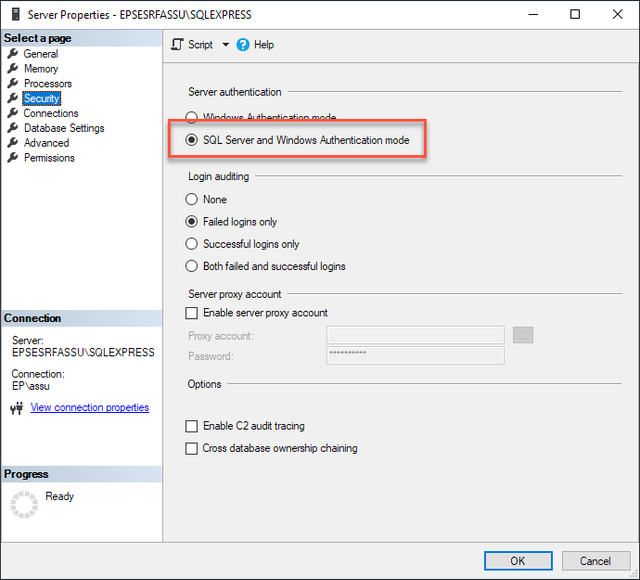Click the blue Help question mark icon
This screenshot has width=640, height=580.
pos(242,44)
